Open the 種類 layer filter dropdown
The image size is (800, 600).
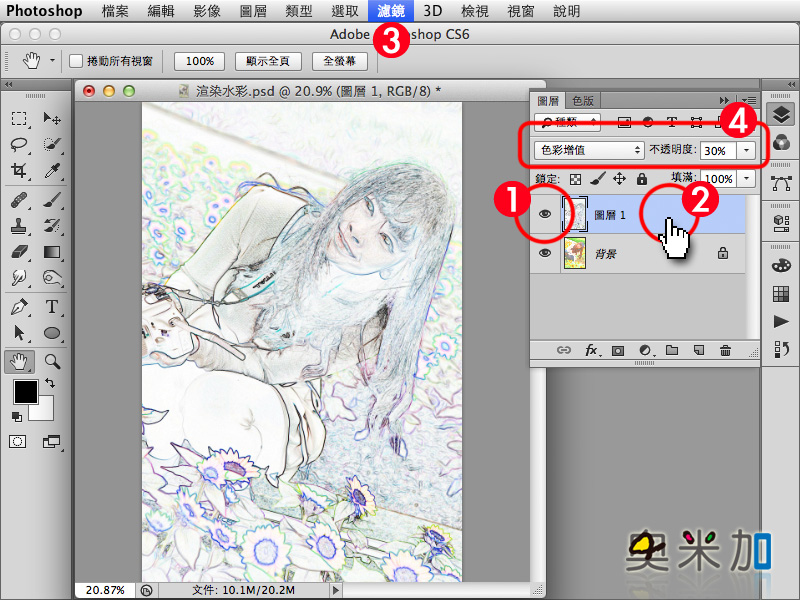coord(567,122)
